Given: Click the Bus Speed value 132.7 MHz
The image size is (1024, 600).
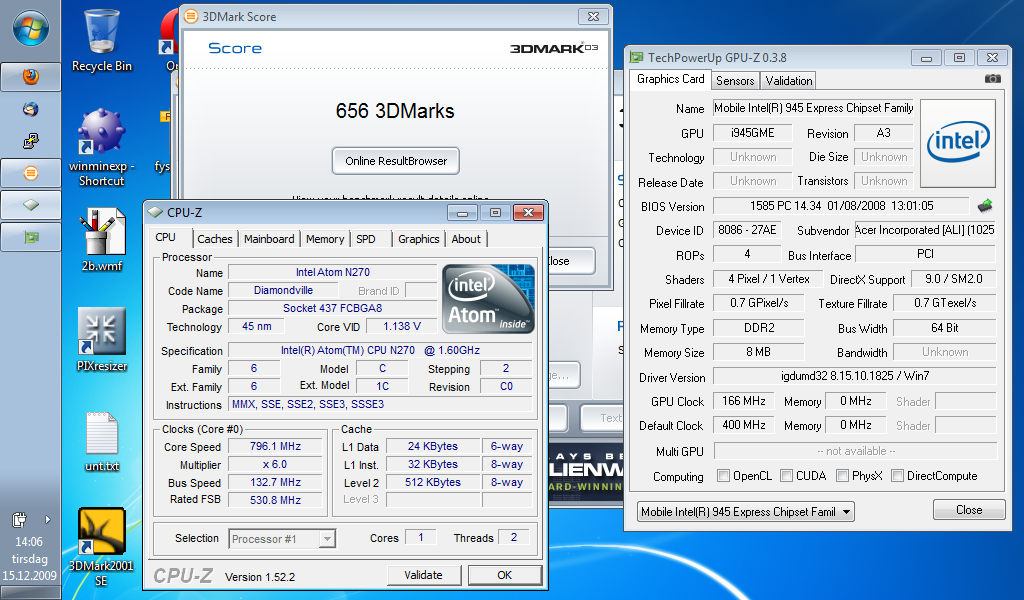Looking at the screenshot, I should pyautogui.click(x=275, y=482).
